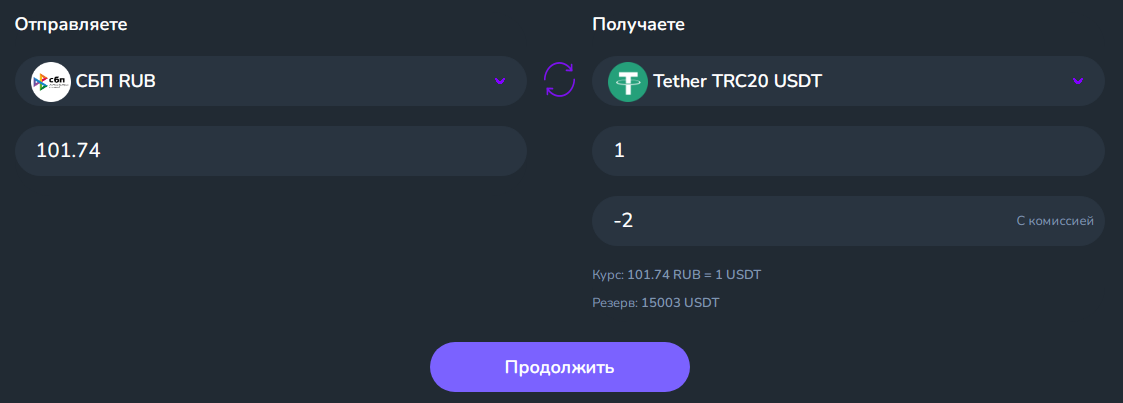Click the СБП logo icon
1123x403 pixels.
[x=51, y=82]
